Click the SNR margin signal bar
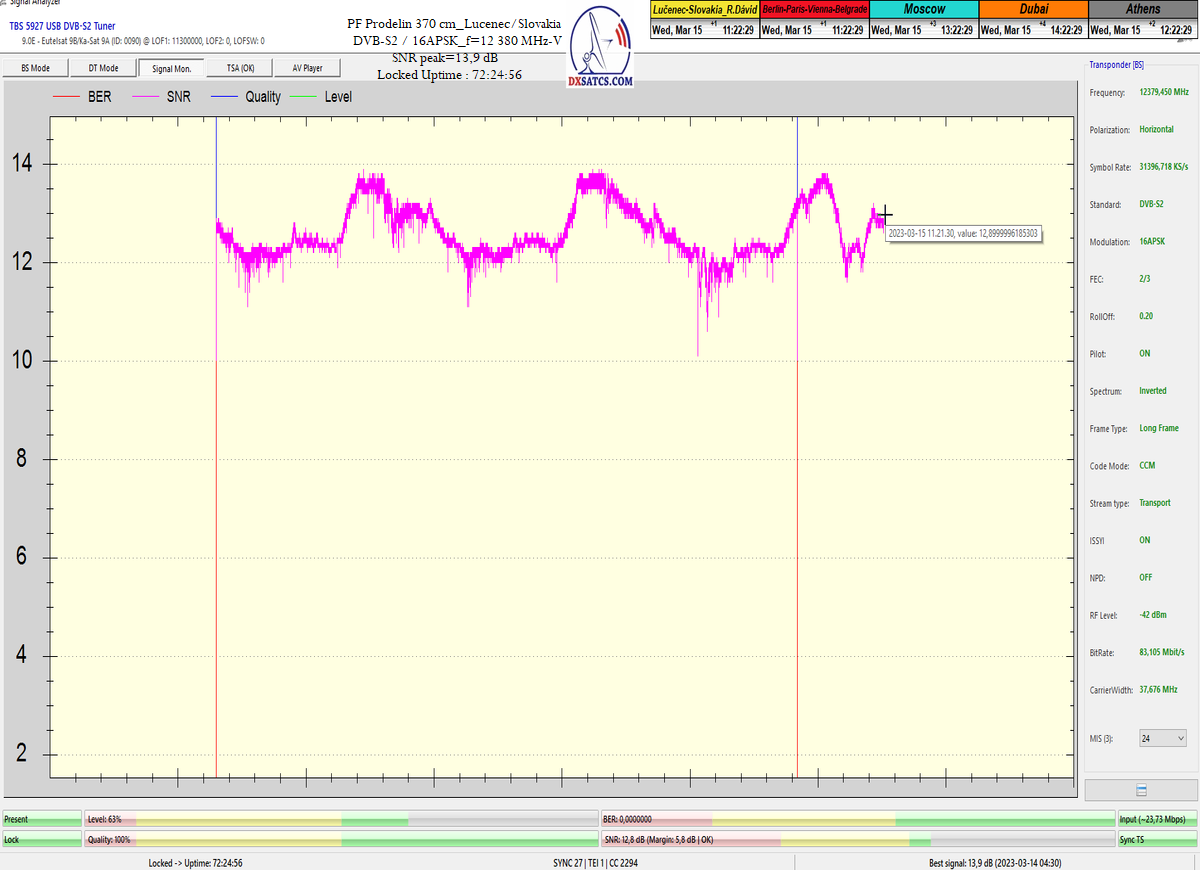This screenshot has height=870, width=1200. coord(857,839)
